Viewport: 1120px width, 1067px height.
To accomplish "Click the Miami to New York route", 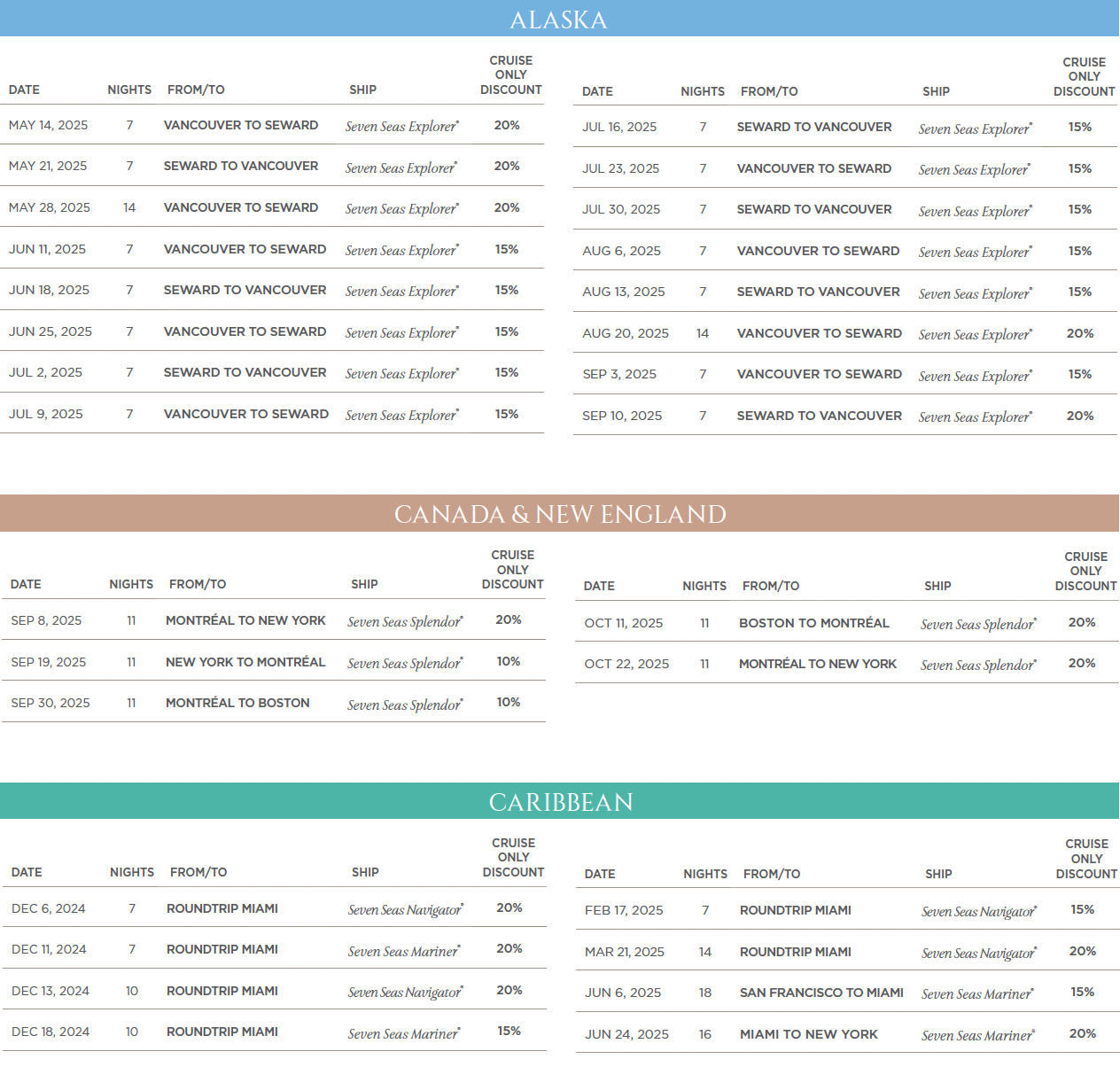I will 808,1034.
